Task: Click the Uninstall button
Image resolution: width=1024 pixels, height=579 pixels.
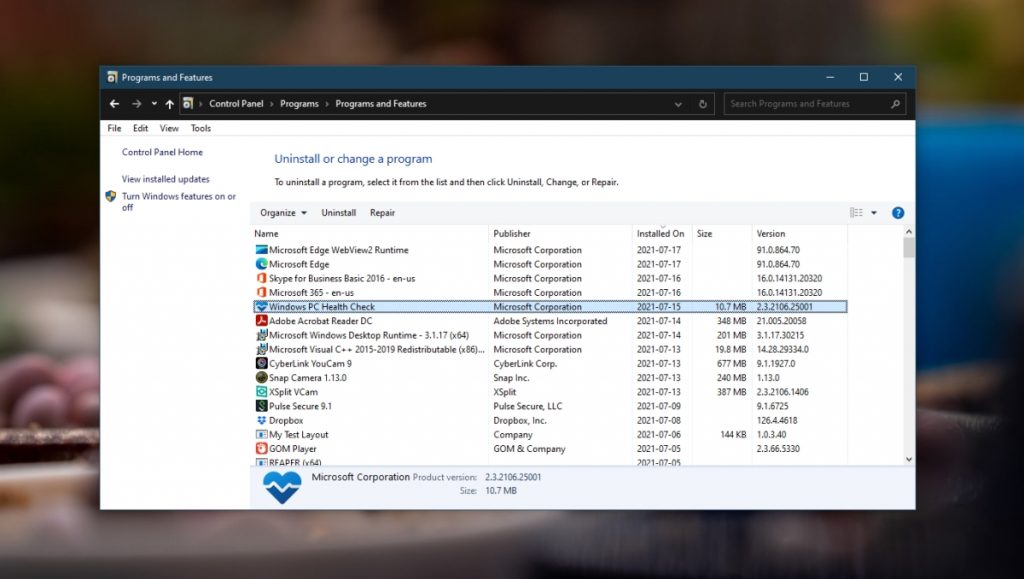Action: [x=337, y=212]
